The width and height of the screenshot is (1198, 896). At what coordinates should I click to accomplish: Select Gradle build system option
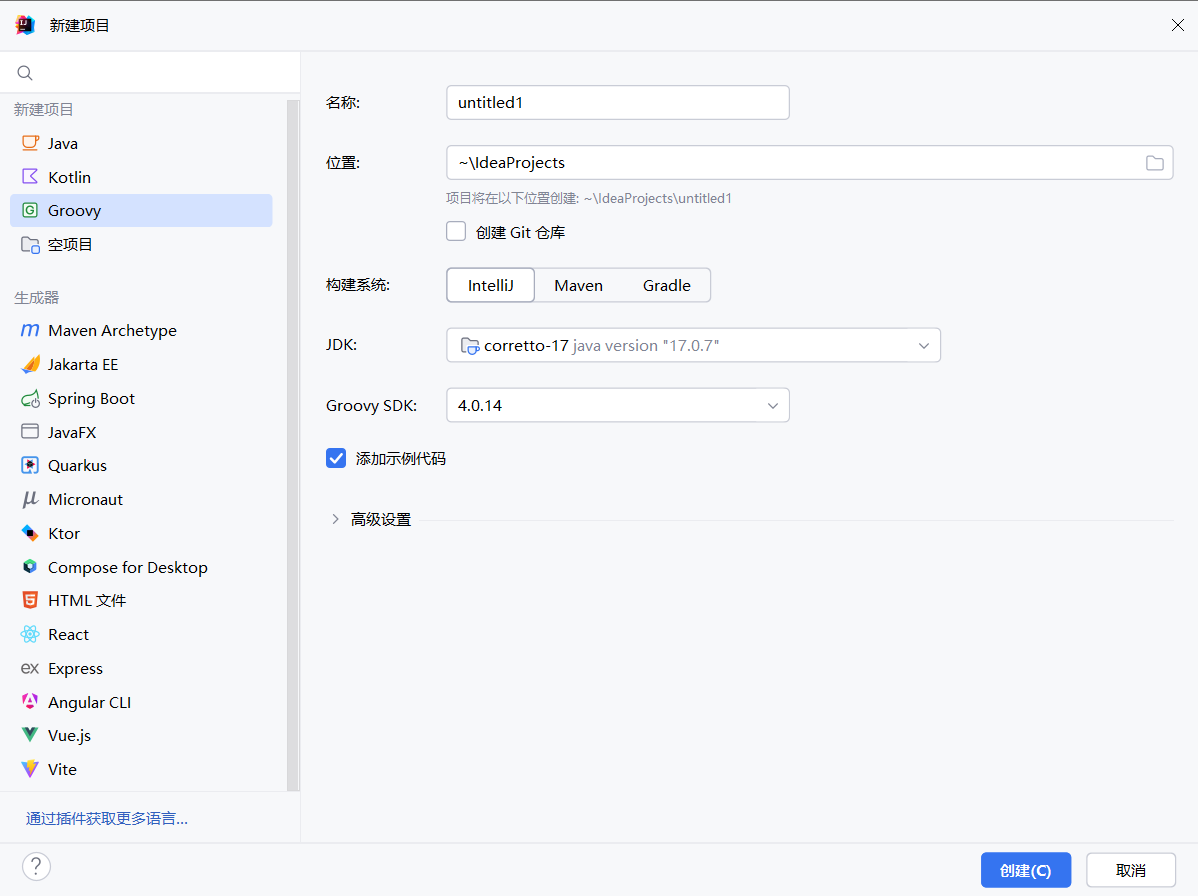pos(666,285)
